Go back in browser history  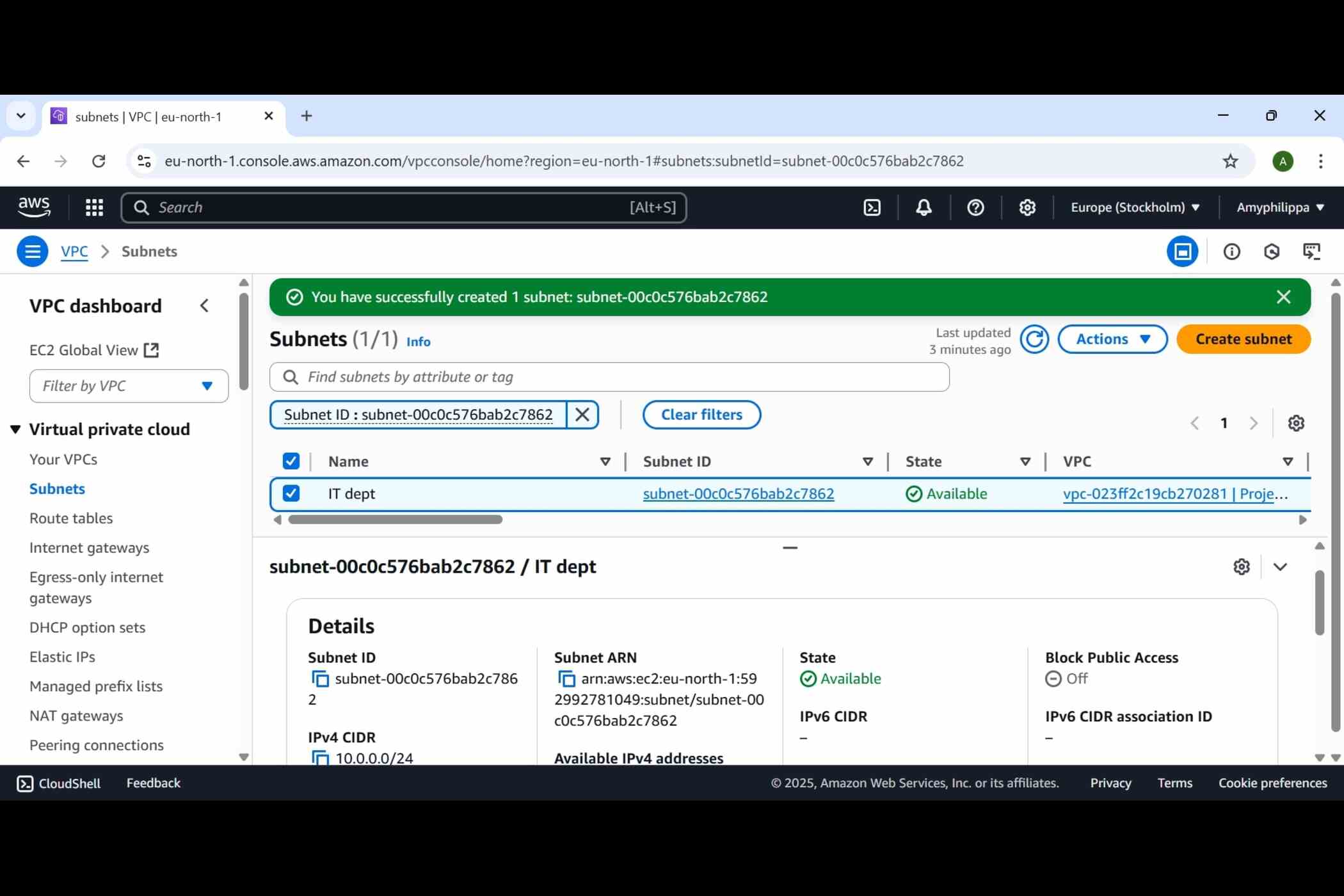coord(23,161)
